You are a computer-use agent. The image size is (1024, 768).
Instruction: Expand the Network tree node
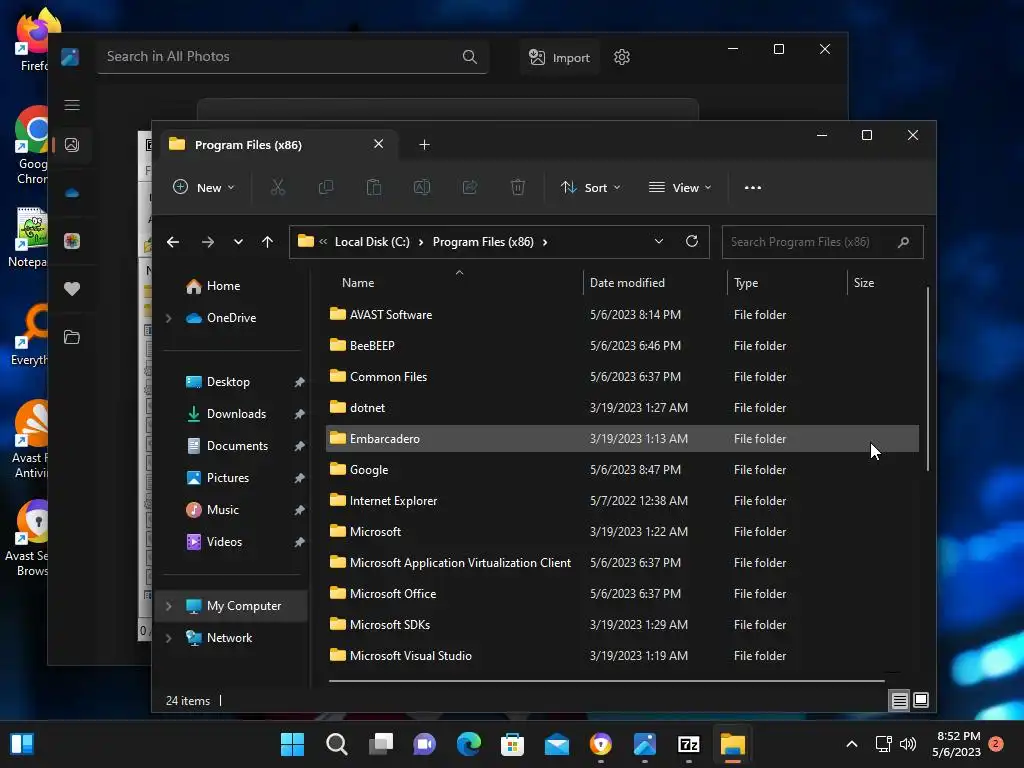[x=169, y=638]
